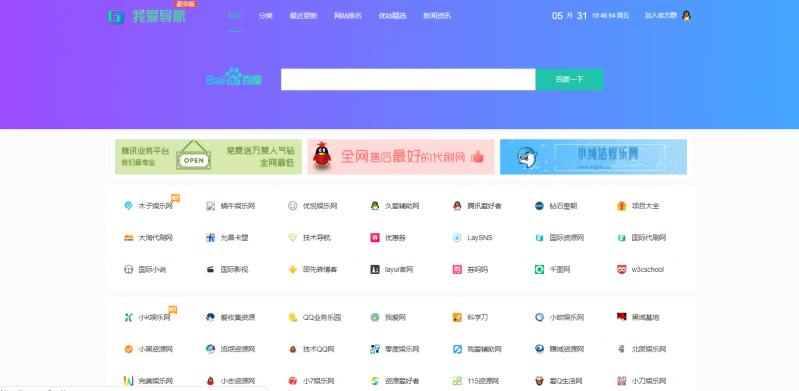Image resolution: width=799 pixels, height=391 pixels.
Task: Open the 资源爱好者 link
Action: pos(402,381)
